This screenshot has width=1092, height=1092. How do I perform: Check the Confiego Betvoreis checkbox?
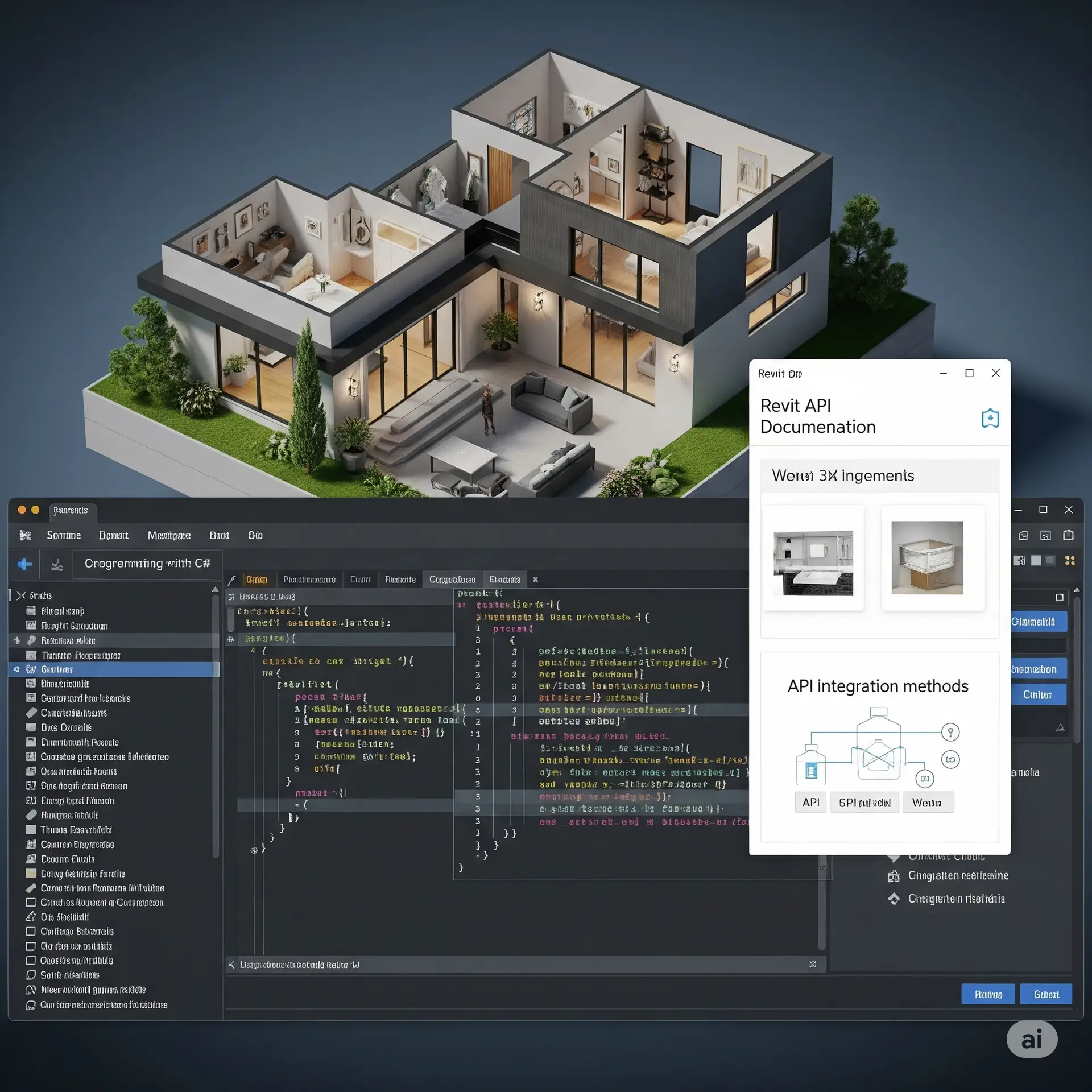[x=30, y=931]
